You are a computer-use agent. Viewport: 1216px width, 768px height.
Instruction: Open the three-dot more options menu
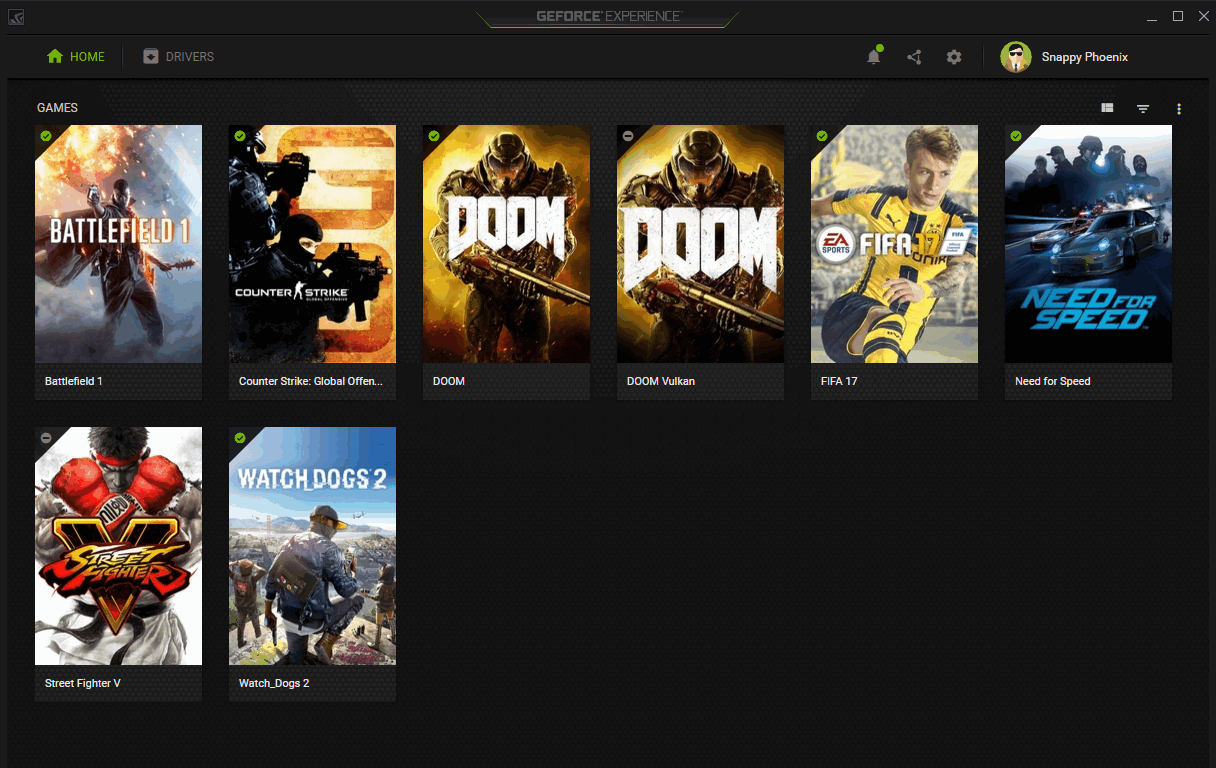pos(1179,108)
